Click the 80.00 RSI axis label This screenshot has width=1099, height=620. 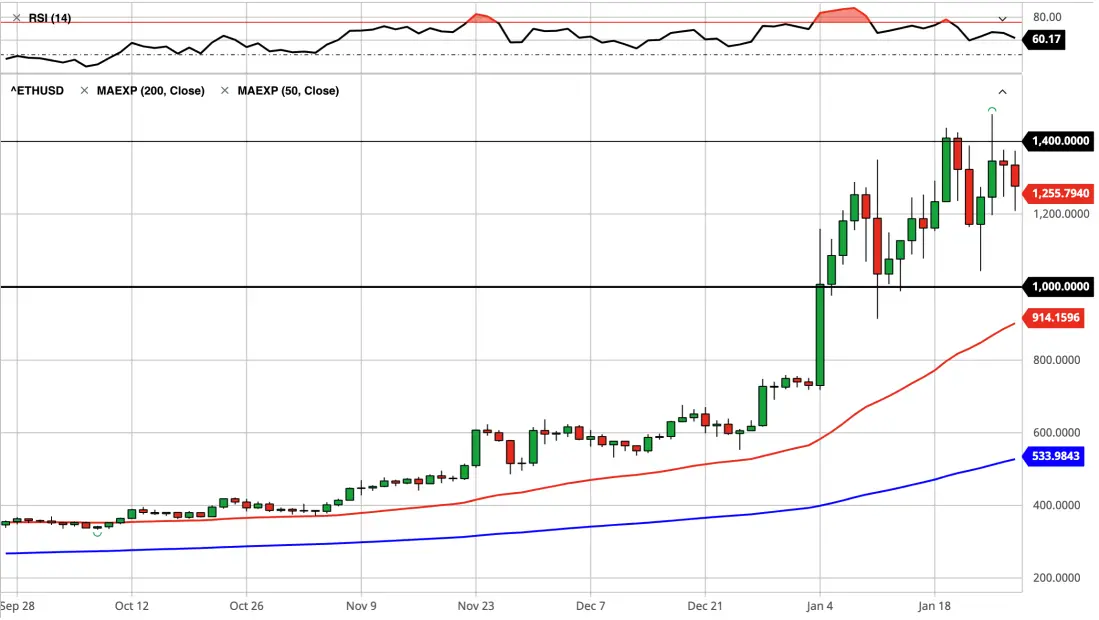[x=1047, y=17]
